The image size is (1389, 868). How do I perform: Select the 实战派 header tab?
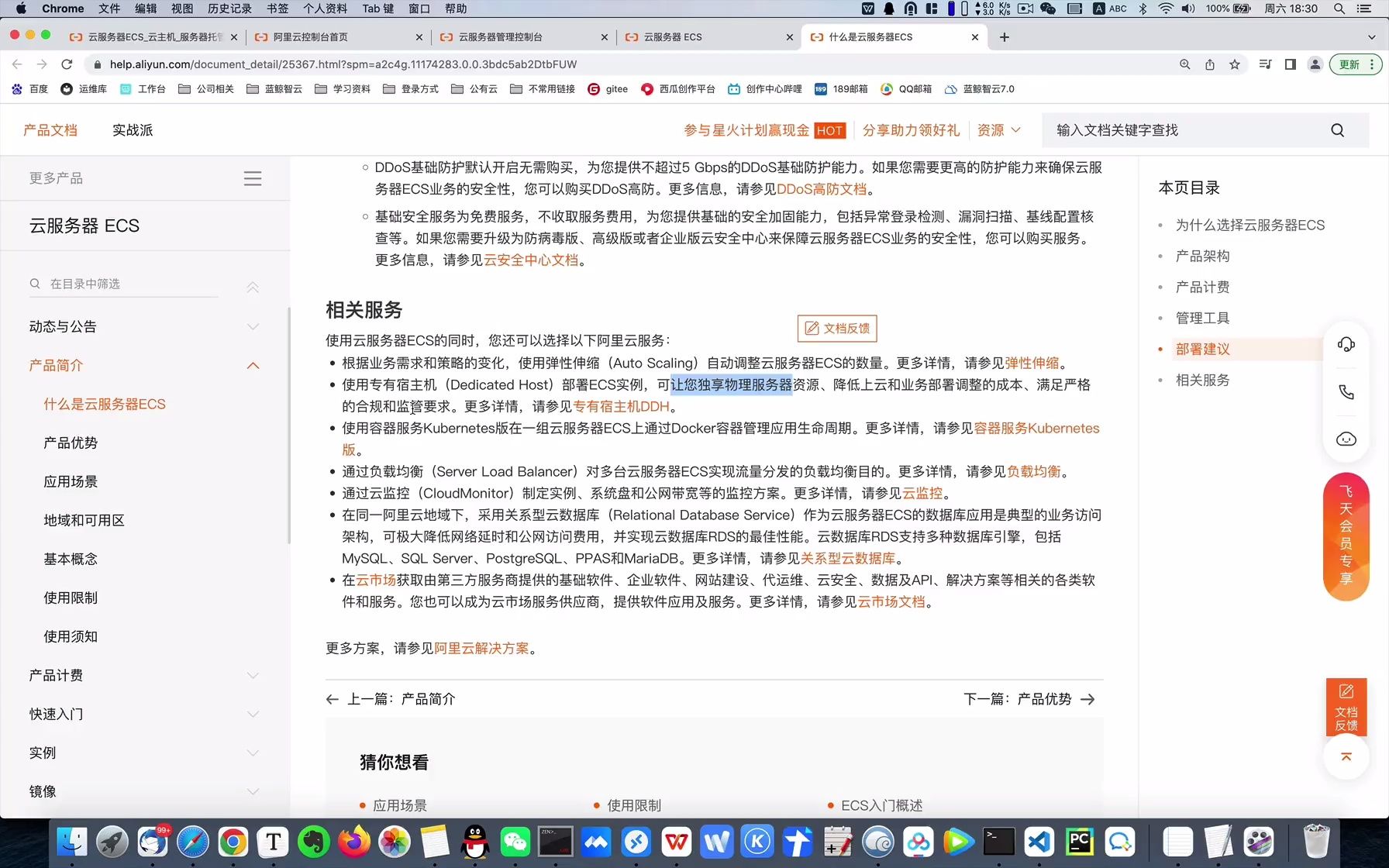[133, 130]
